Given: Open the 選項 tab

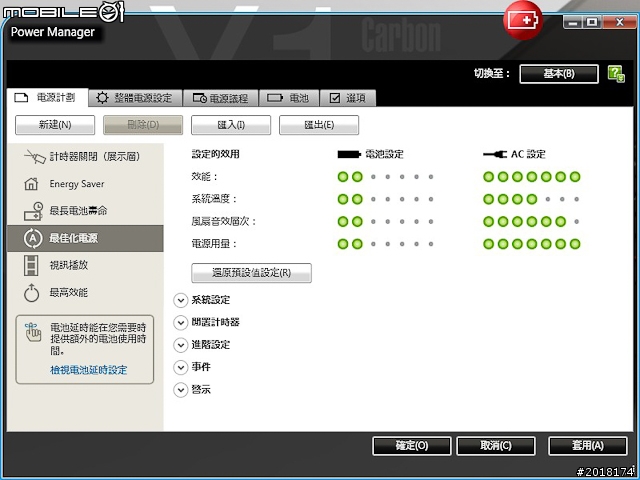Looking at the screenshot, I should point(348,98).
